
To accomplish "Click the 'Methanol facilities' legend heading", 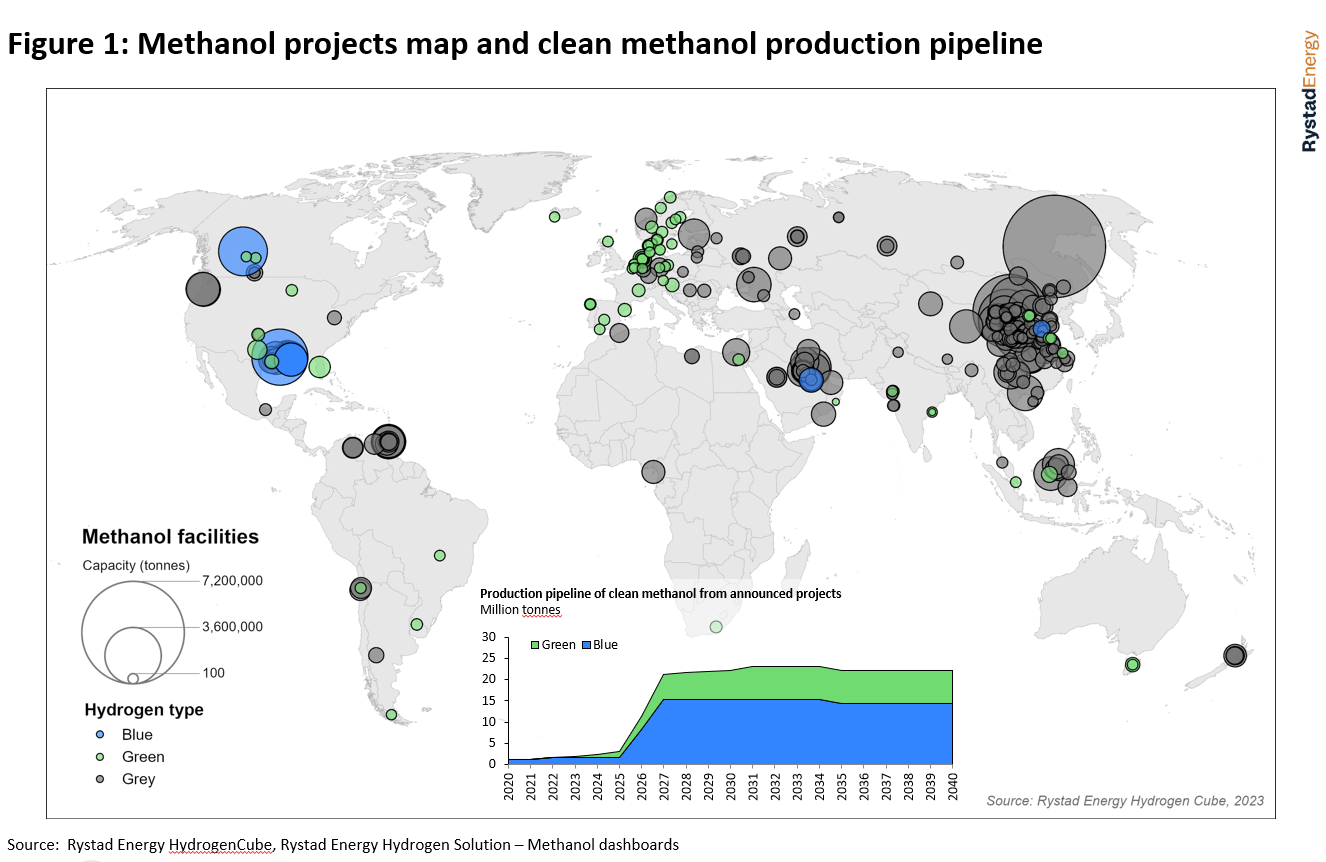I will click(x=170, y=537).
